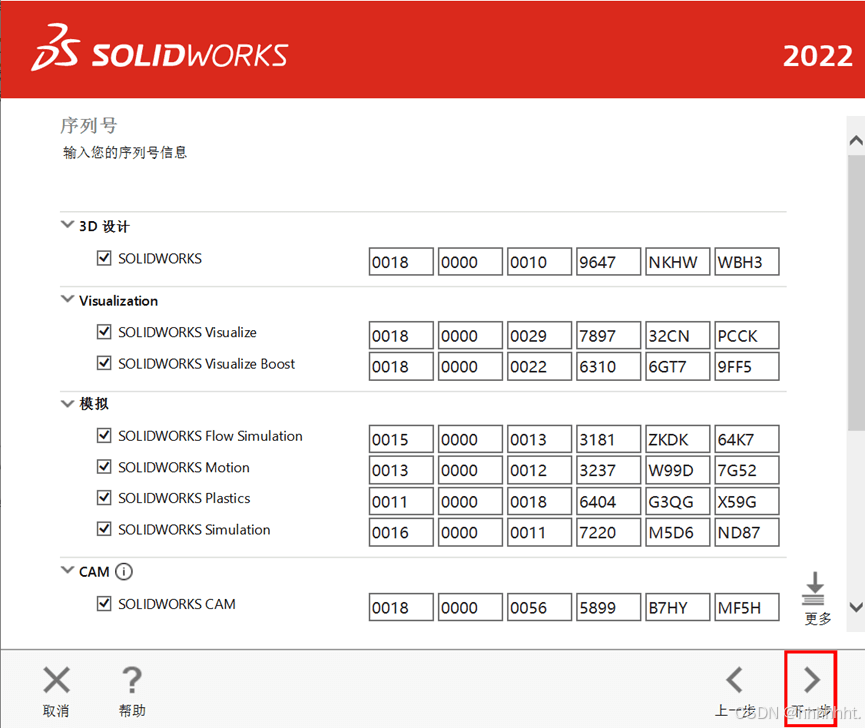The height and width of the screenshot is (728, 865).
Task: Click the SOLIDWORKS Visualize Boost label
Action: (x=206, y=363)
